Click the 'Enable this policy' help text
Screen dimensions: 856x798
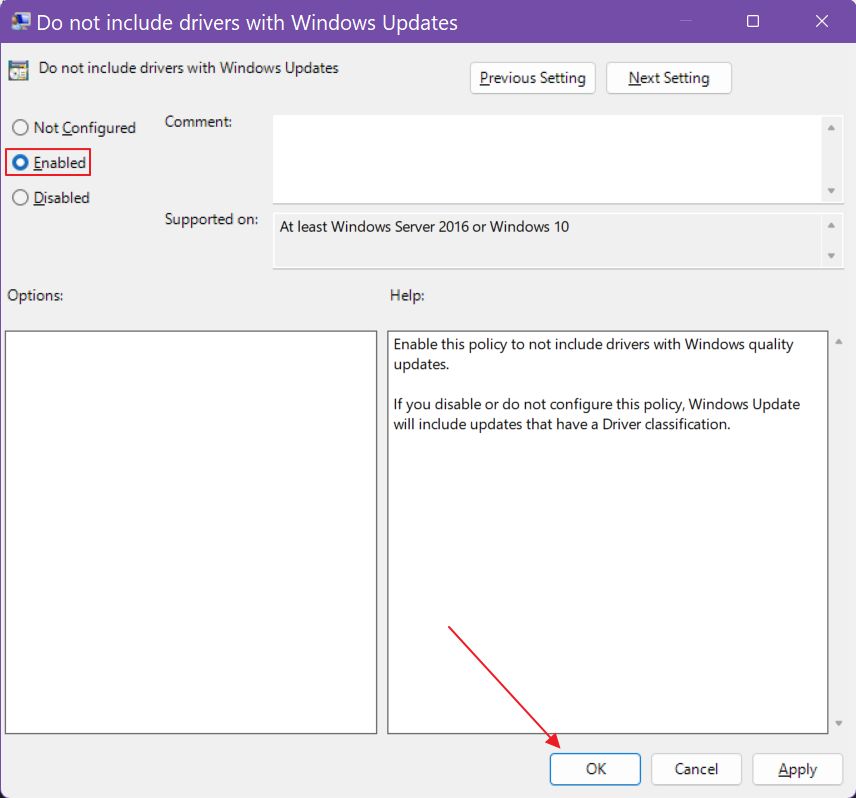(x=593, y=354)
